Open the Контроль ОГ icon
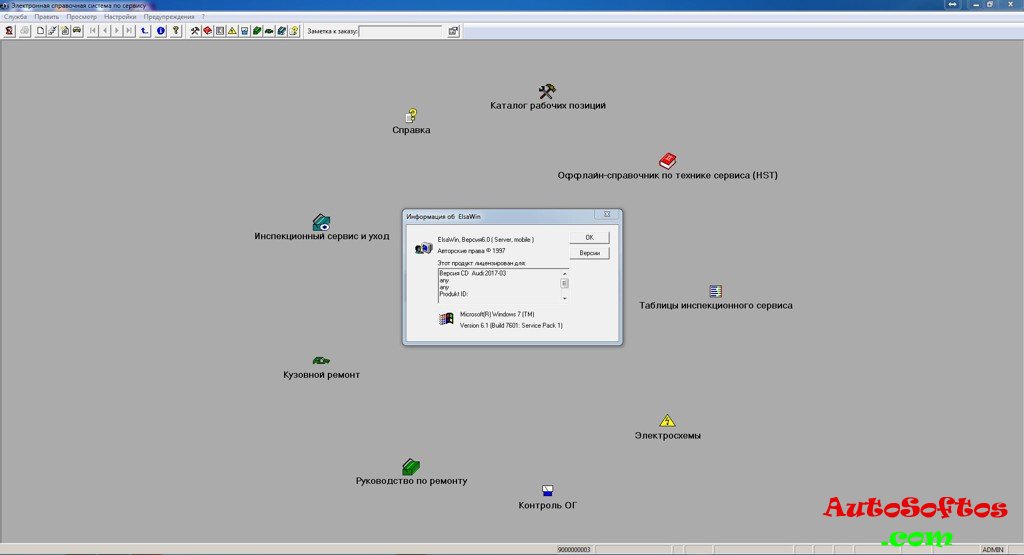Screen dimensions: 1024x555 click(x=547, y=491)
